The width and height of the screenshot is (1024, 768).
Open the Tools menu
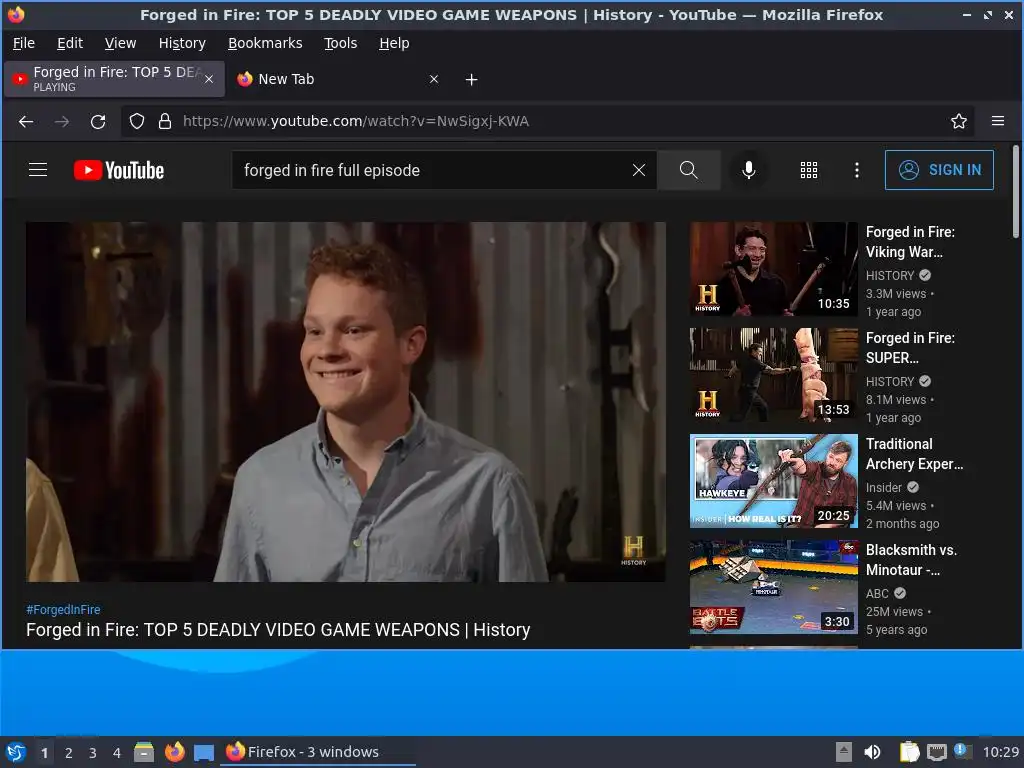(x=340, y=43)
